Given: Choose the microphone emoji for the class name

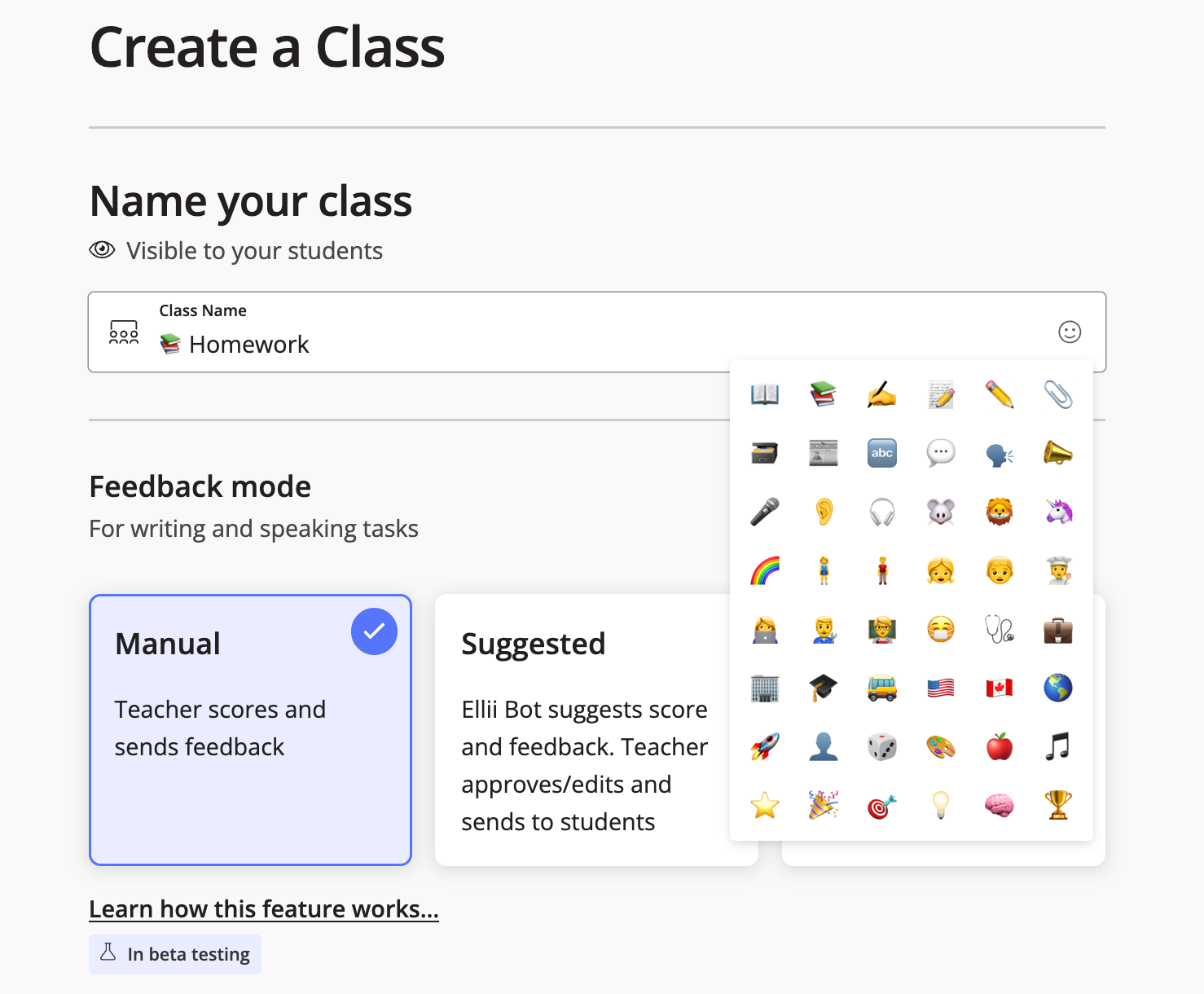Looking at the screenshot, I should point(764,512).
